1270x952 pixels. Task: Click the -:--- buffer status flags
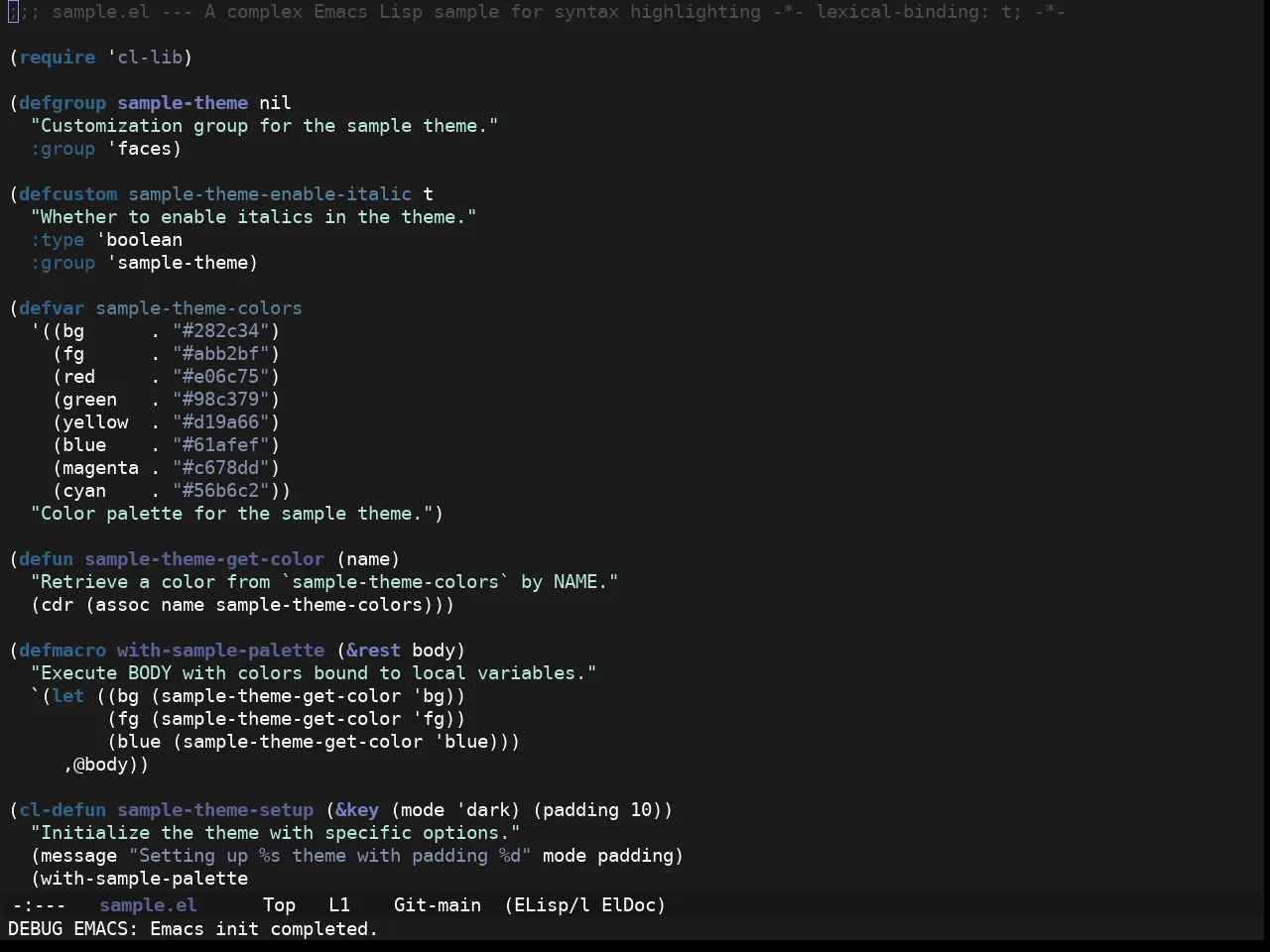point(39,904)
